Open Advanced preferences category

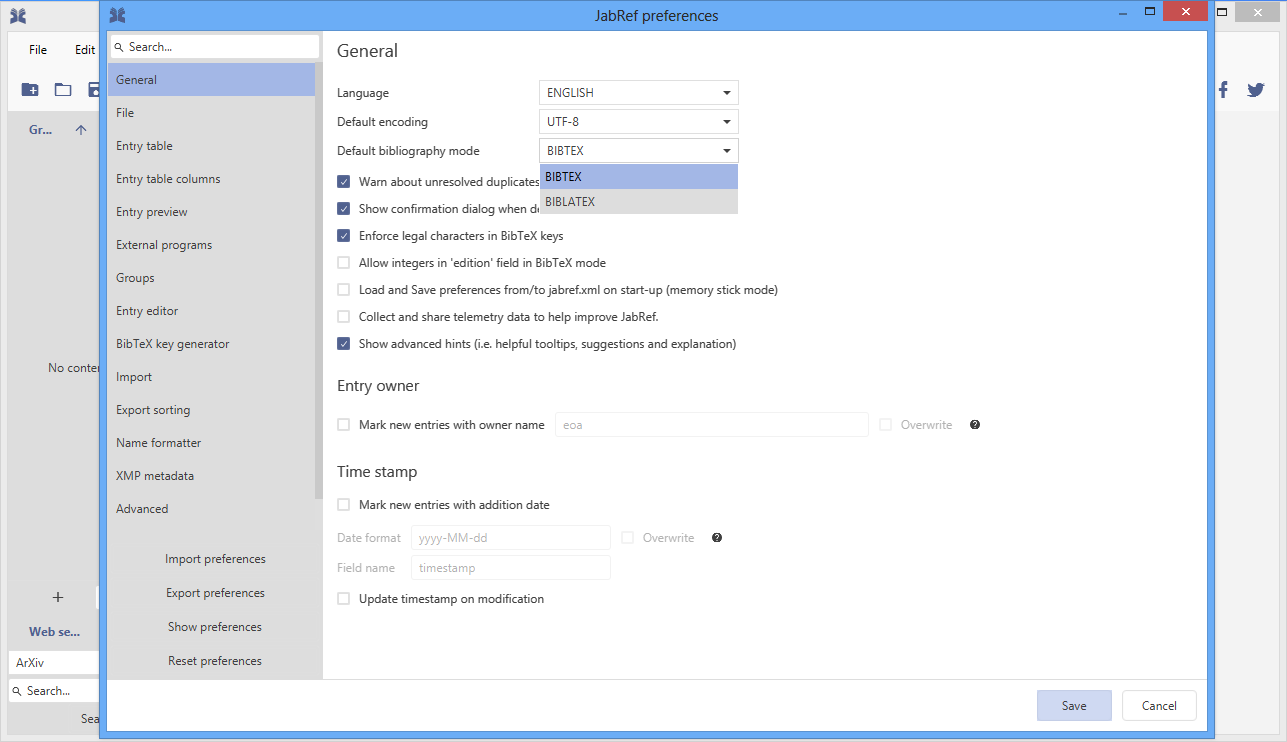(x=211, y=509)
